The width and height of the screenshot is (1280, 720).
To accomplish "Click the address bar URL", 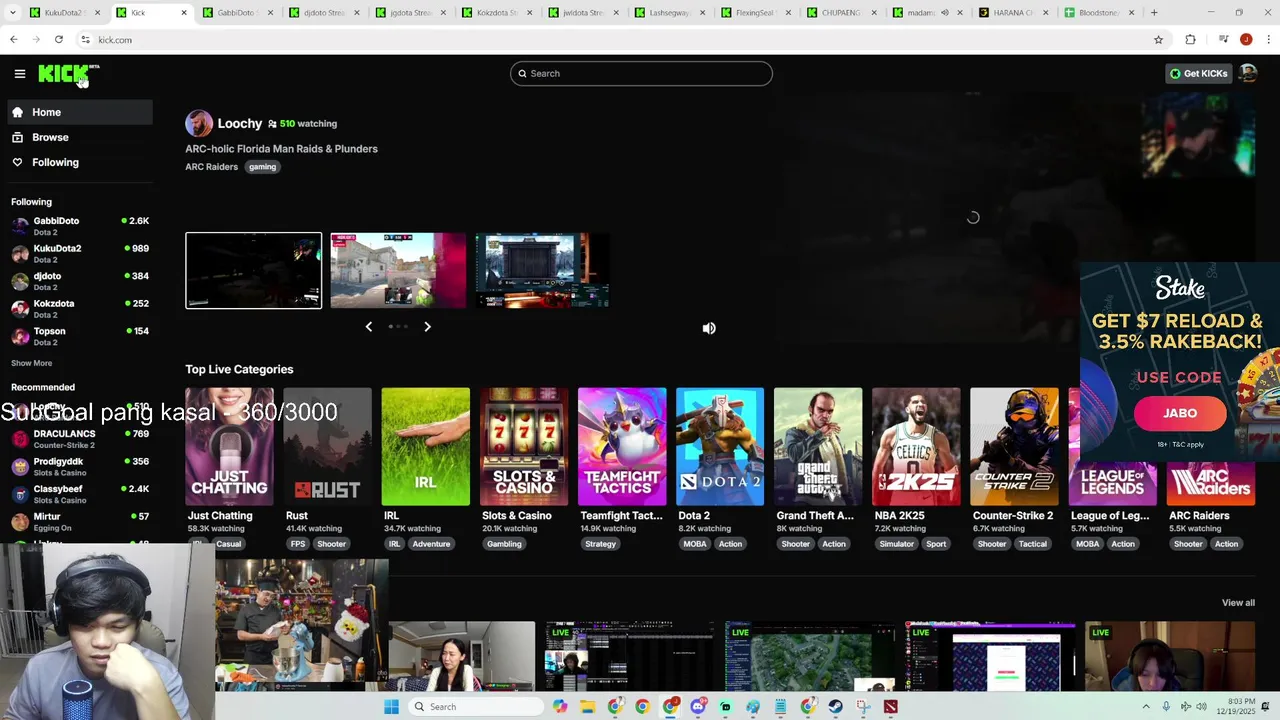I will tap(115, 40).
